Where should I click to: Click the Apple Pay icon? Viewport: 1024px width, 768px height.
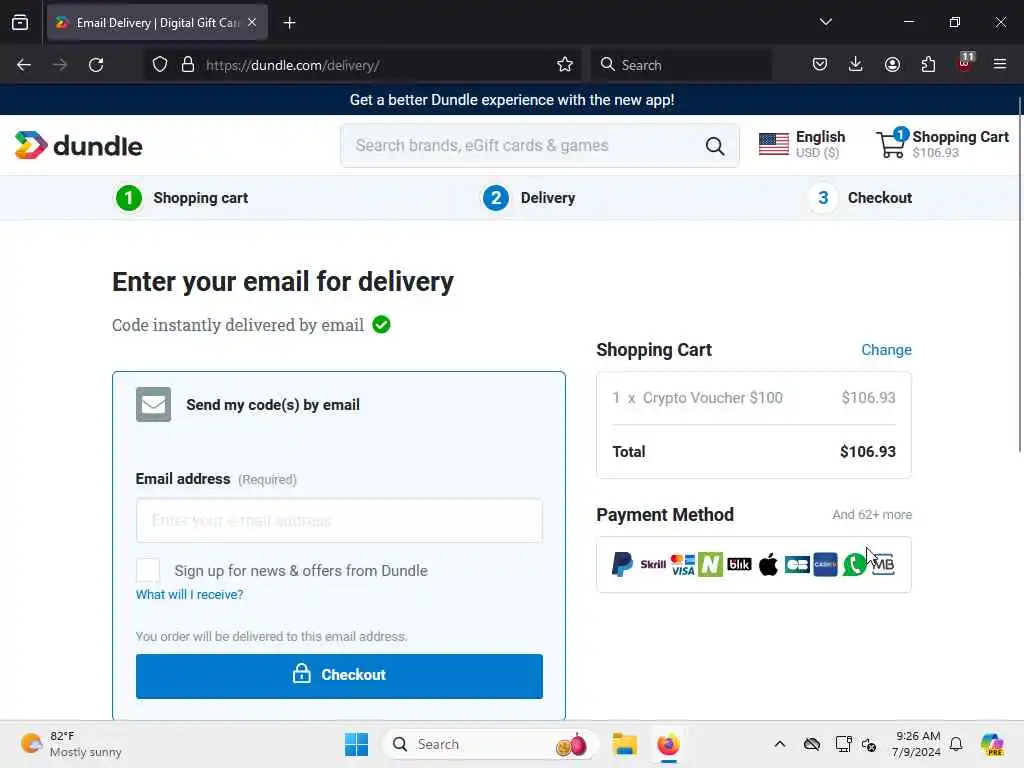point(769,564)
